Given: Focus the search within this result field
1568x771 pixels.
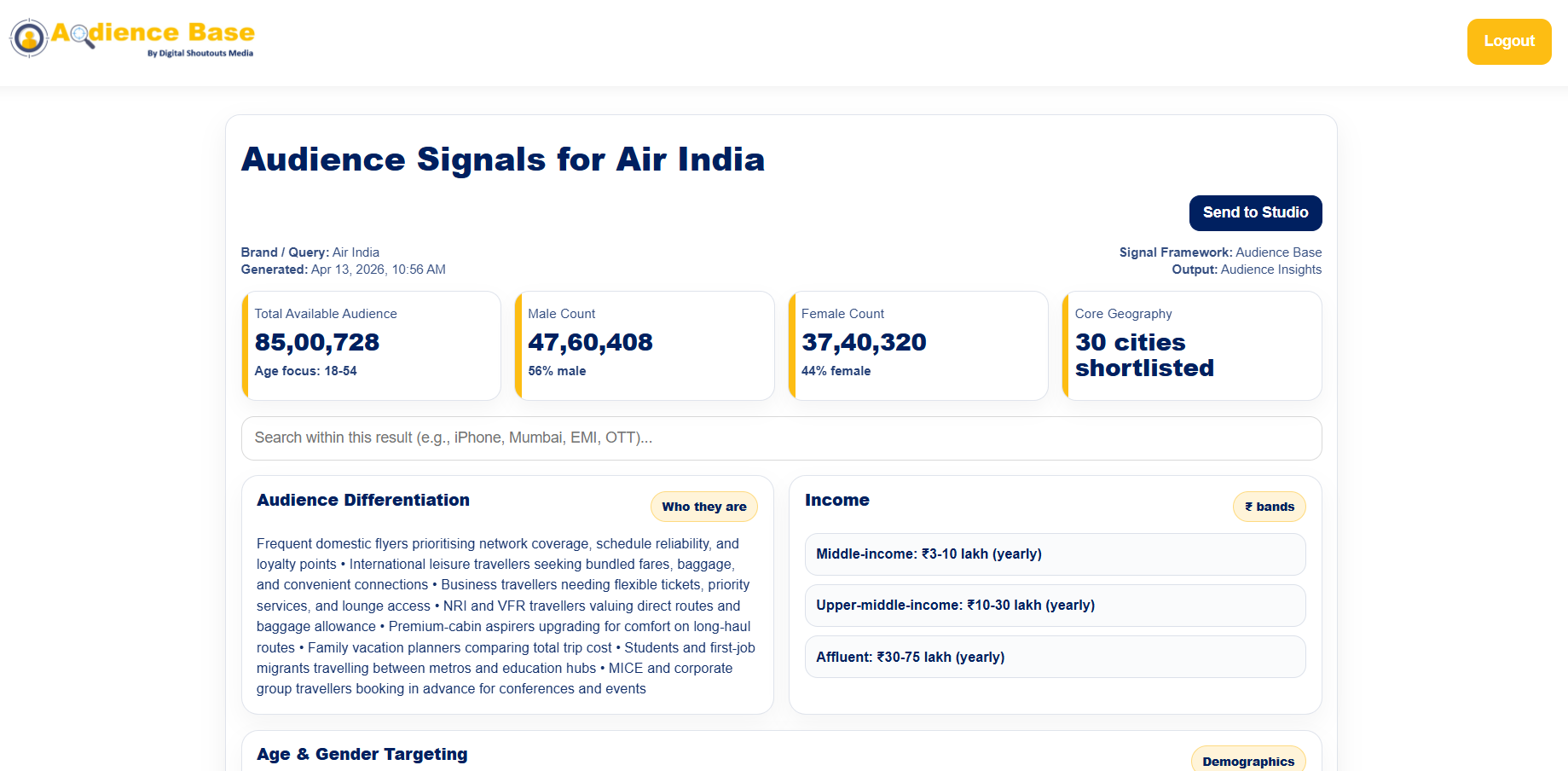Looking at the screenshot, I should 781,438.
